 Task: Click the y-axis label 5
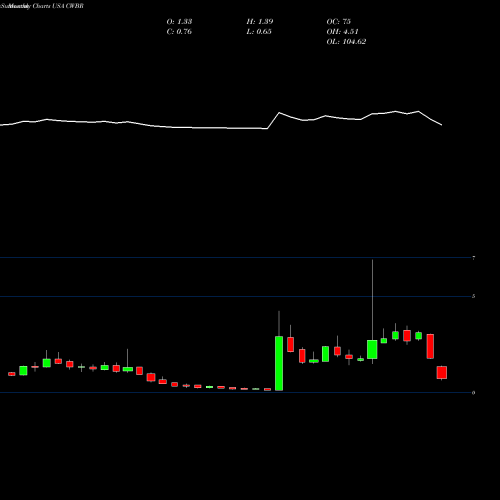473,296
